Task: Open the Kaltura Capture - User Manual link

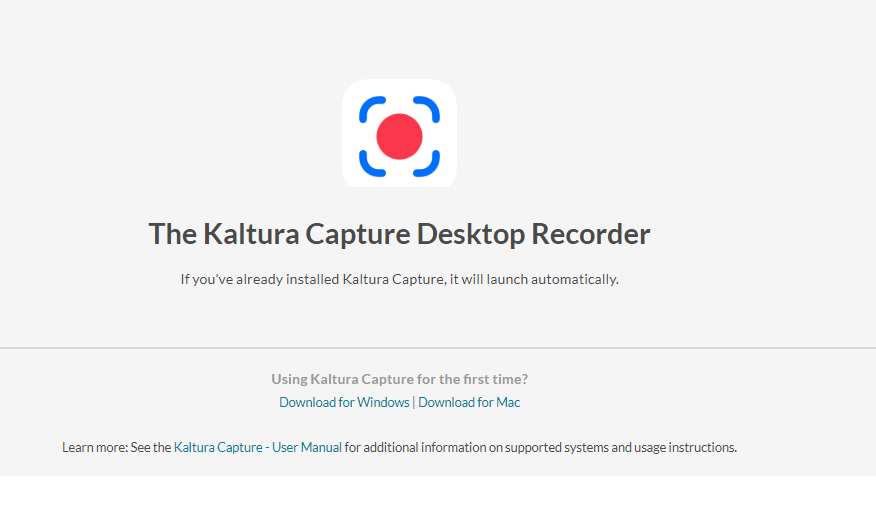Action: (258, 448)
